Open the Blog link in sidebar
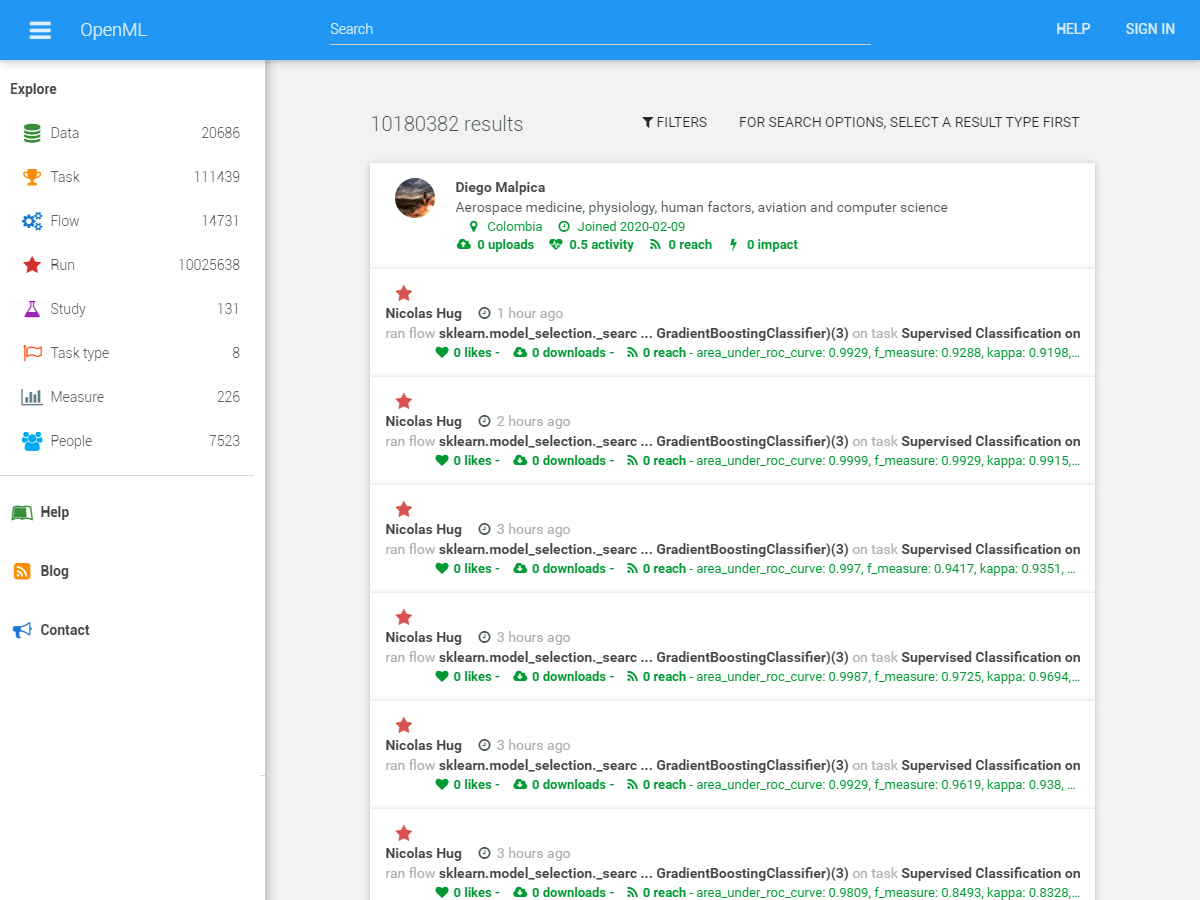 point(54,571)
